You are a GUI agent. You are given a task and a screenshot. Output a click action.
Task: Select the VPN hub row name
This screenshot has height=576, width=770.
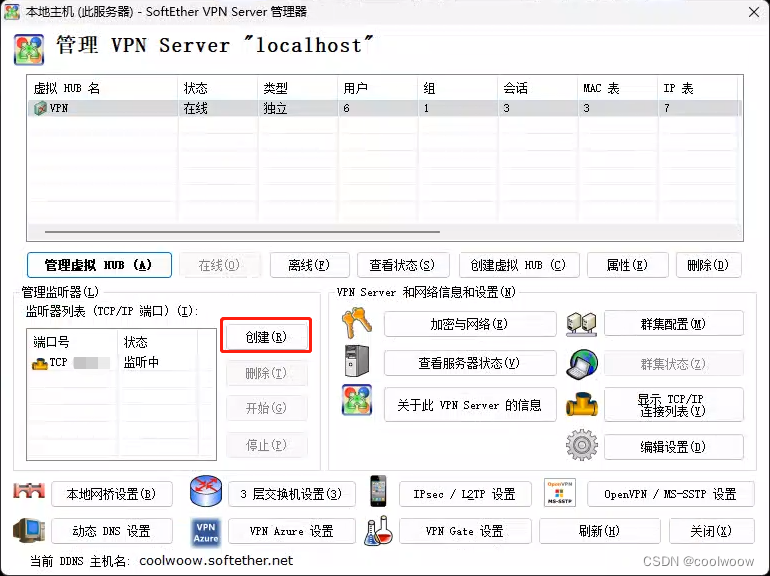tap(59, 108)
